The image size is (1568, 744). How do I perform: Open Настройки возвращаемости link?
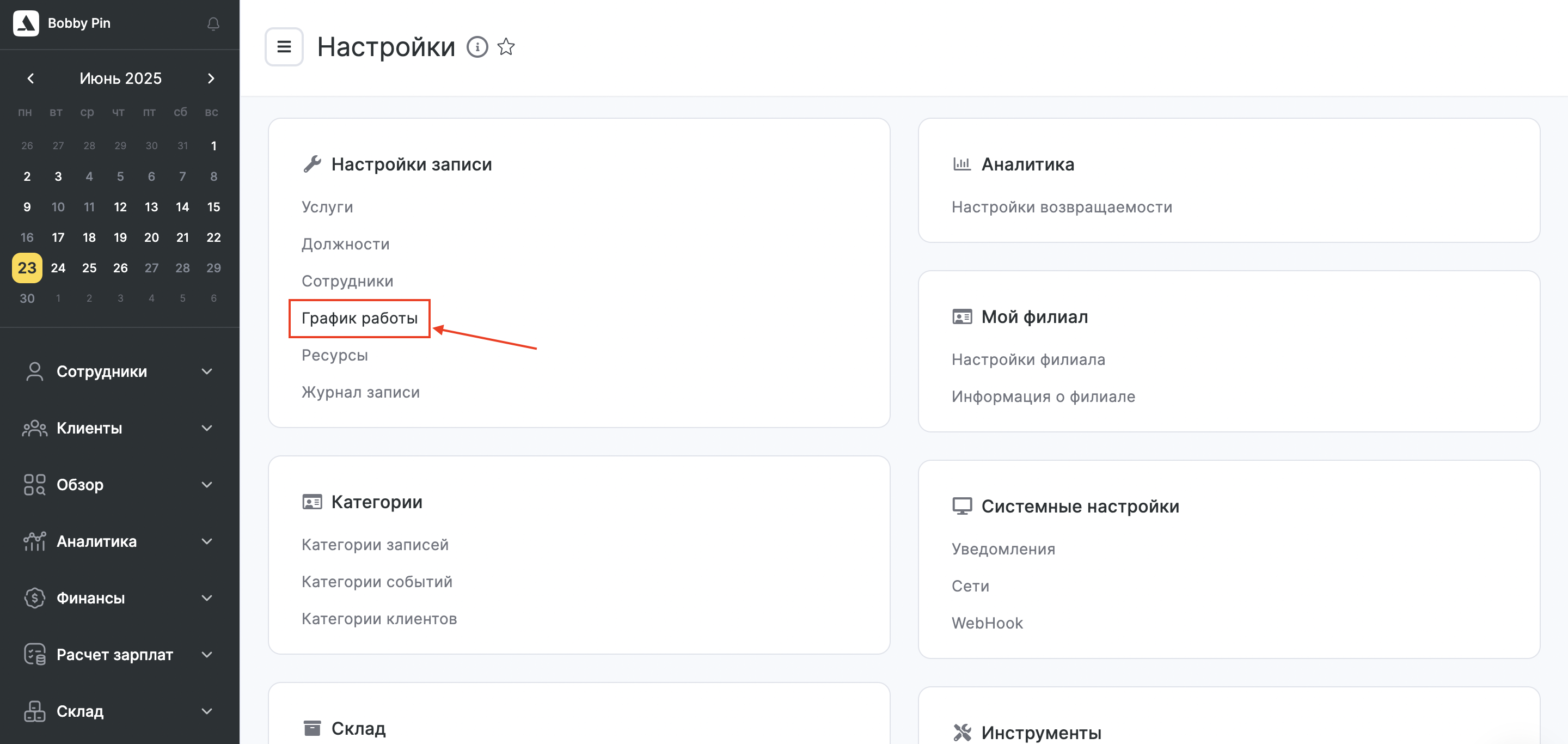1062,207
